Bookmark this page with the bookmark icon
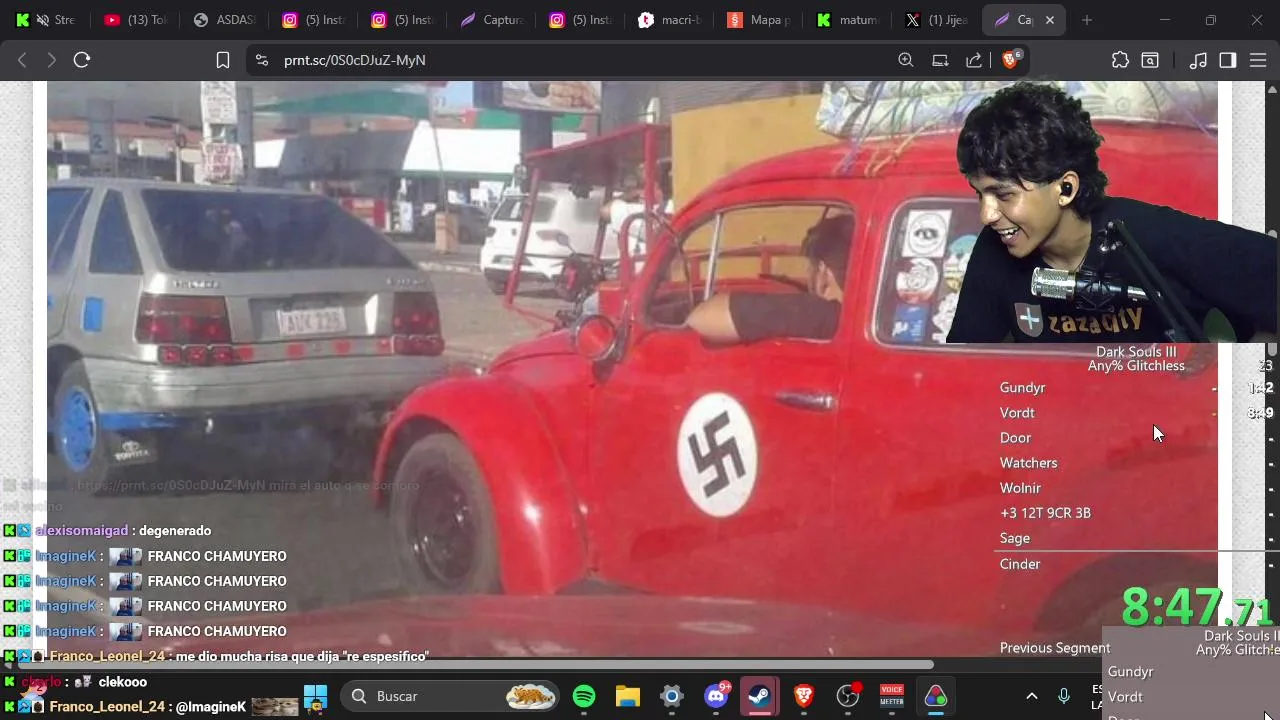Image resolution: width=1280 pixels, height=720 pixels. (223, 60)
